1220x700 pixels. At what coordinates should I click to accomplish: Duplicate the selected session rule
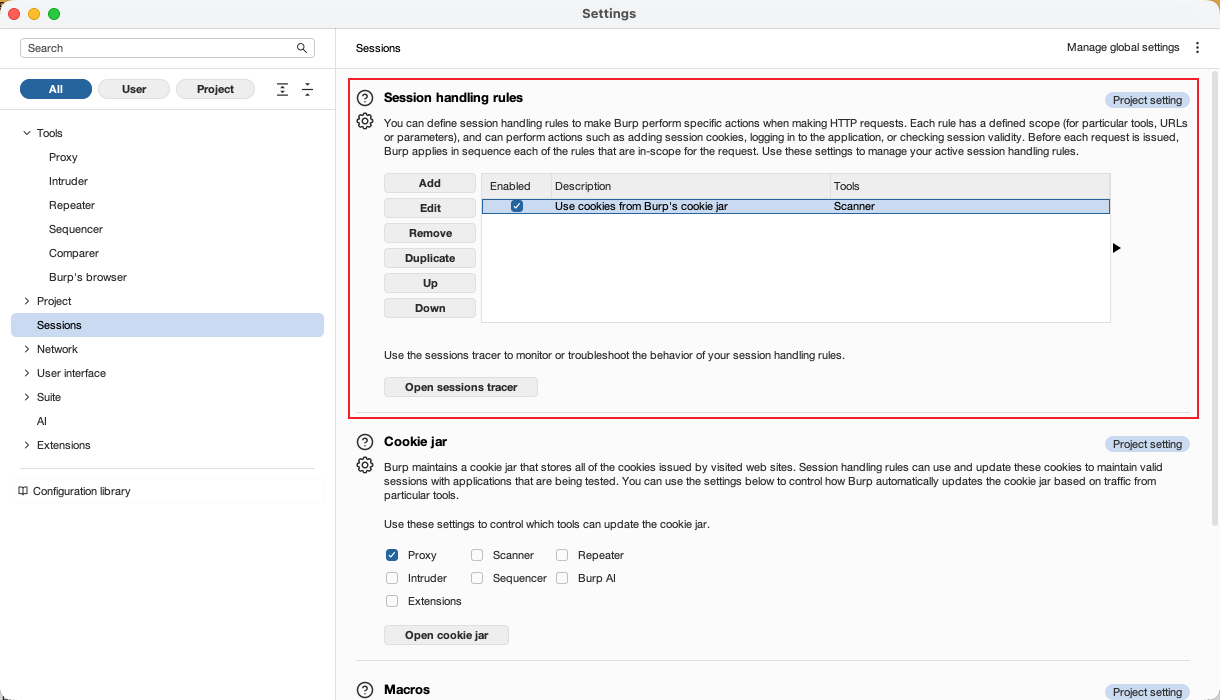(x=430, y=258)
